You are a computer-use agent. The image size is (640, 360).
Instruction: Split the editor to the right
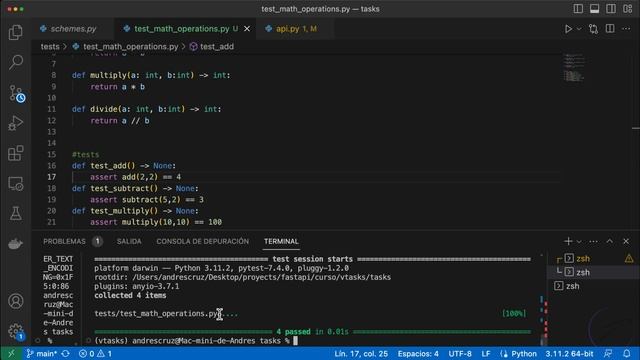610,29
